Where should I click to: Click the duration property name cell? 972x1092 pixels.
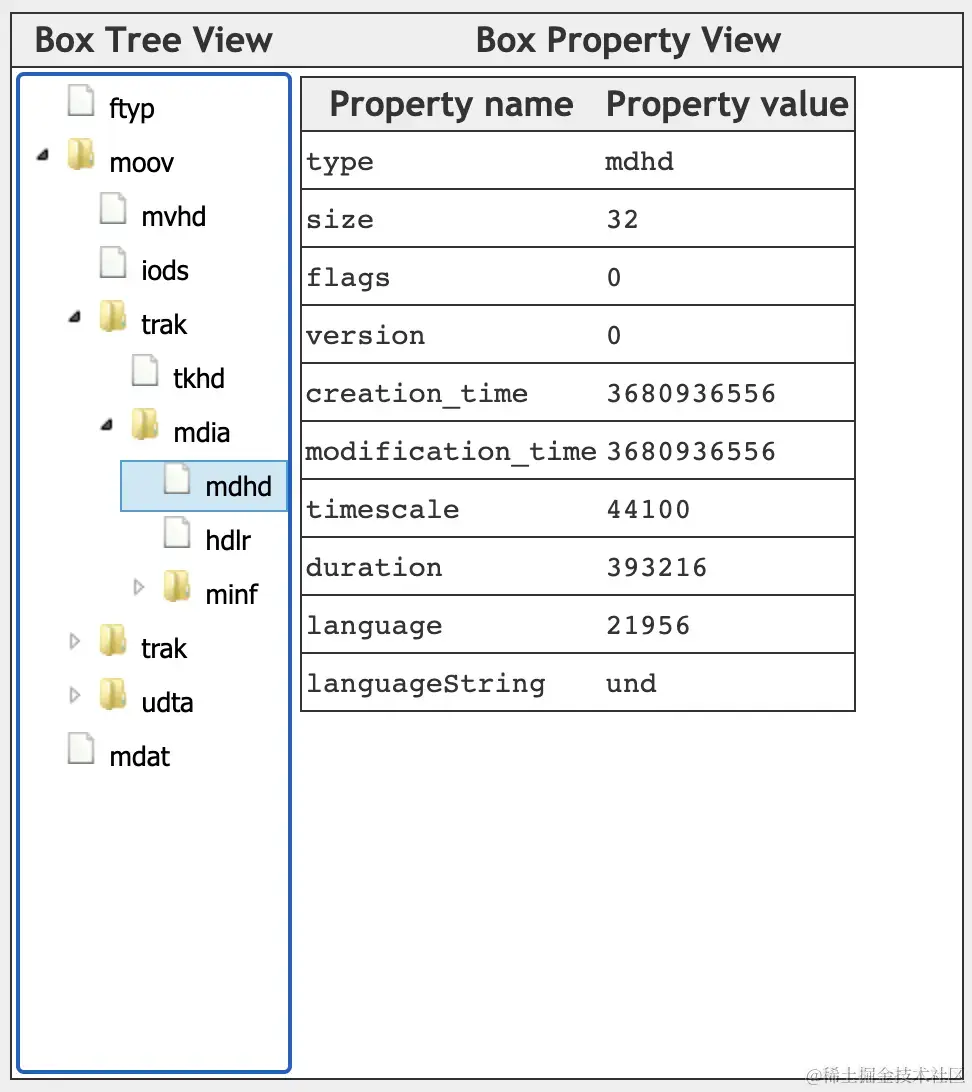point(451,566)
